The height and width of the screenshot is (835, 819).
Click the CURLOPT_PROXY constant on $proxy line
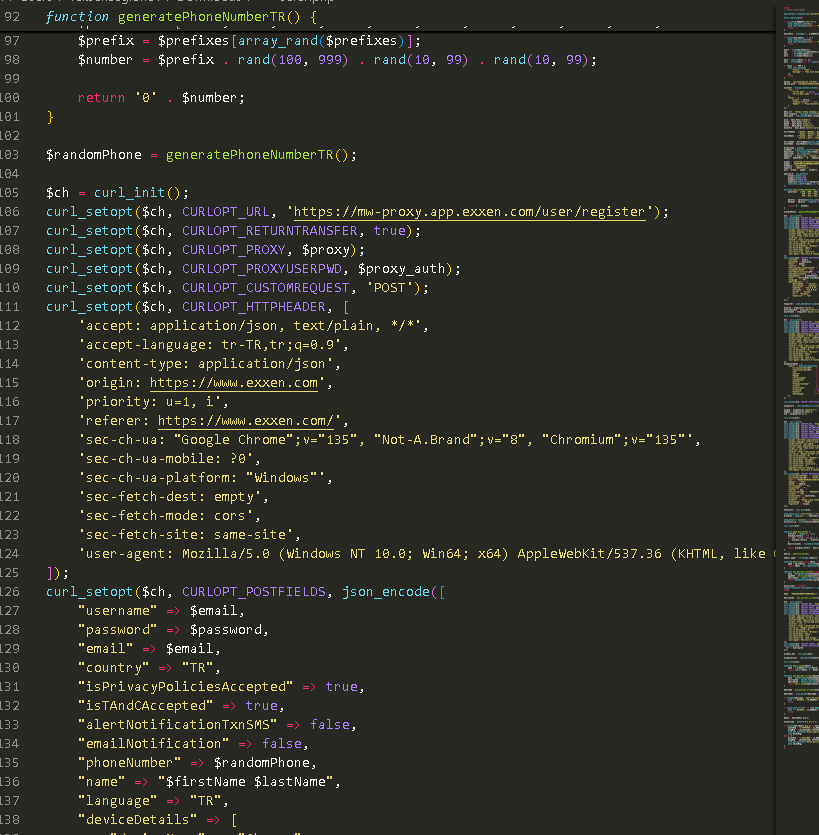click(234, 250)
